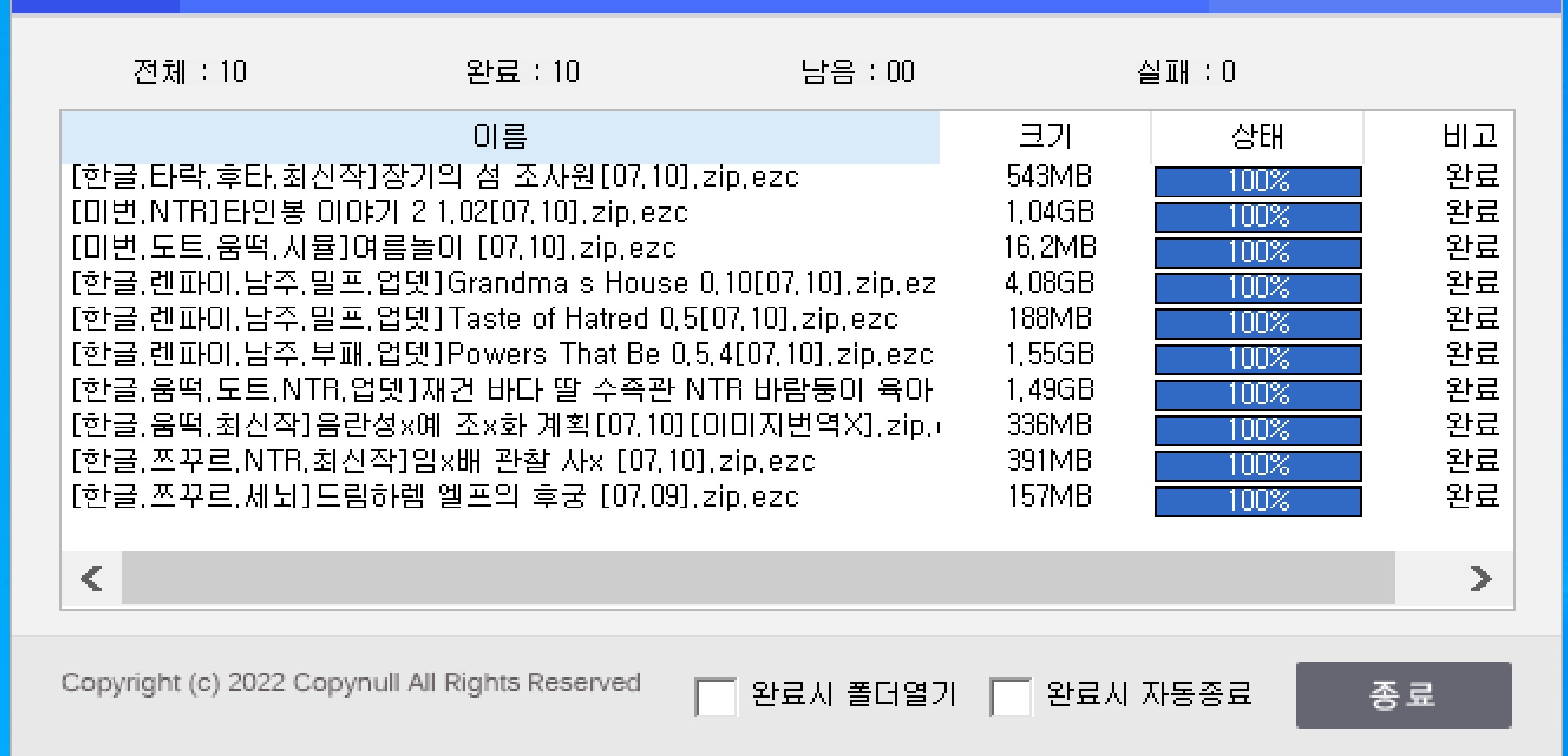Screen dimensions: 1568x756
Task: Click the 상태 column header
Action: click(x=1257, y=136)
